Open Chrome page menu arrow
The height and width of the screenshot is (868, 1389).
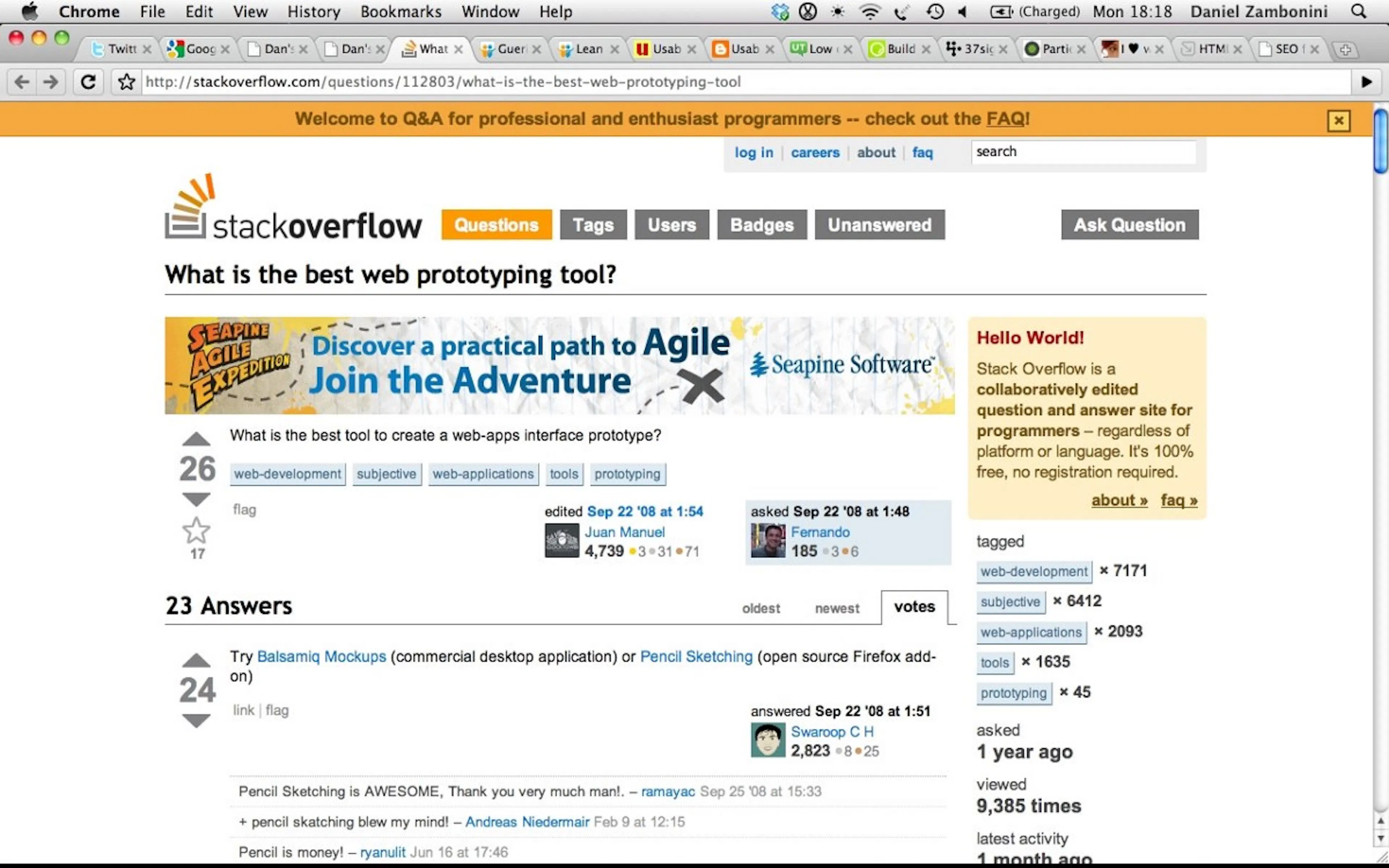1367,82
